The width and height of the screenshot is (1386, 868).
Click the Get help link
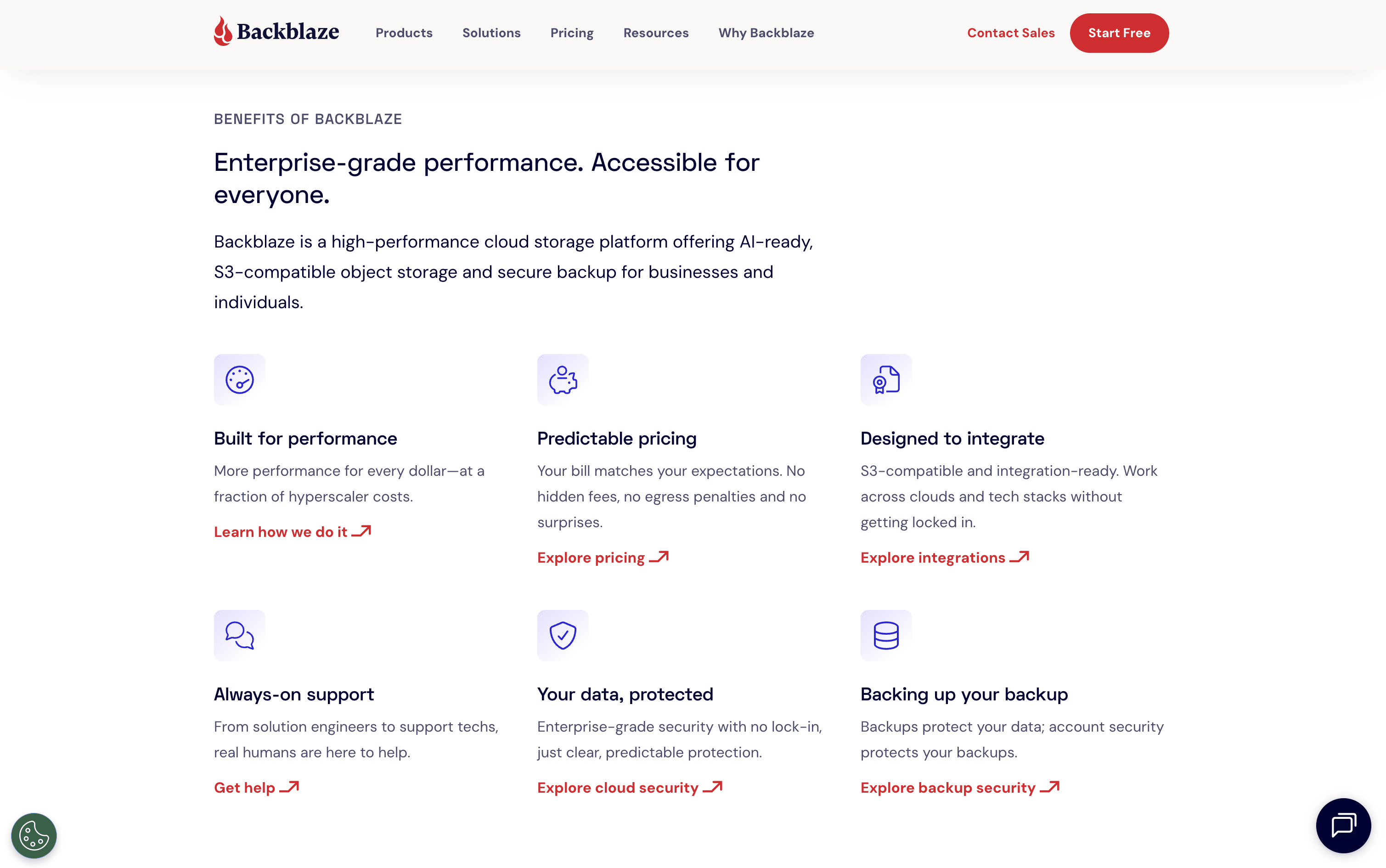click(257, 787)
